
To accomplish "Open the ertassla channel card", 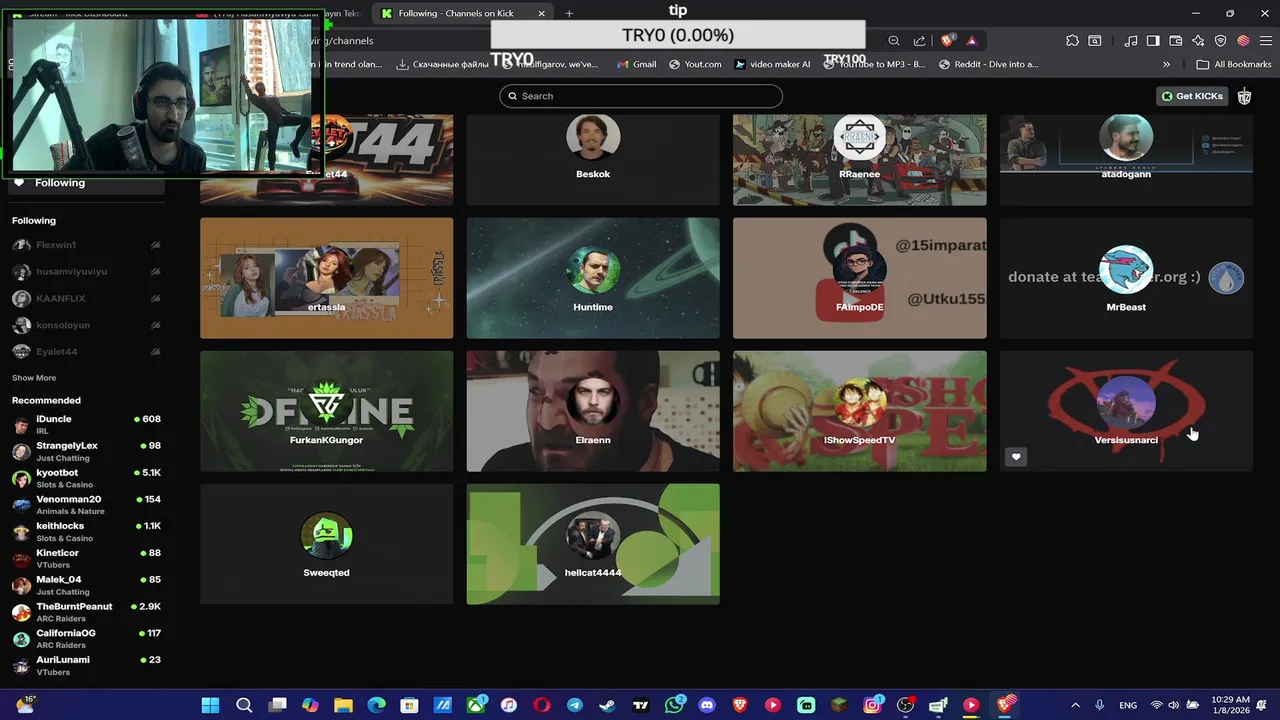I will coord(326,278).
